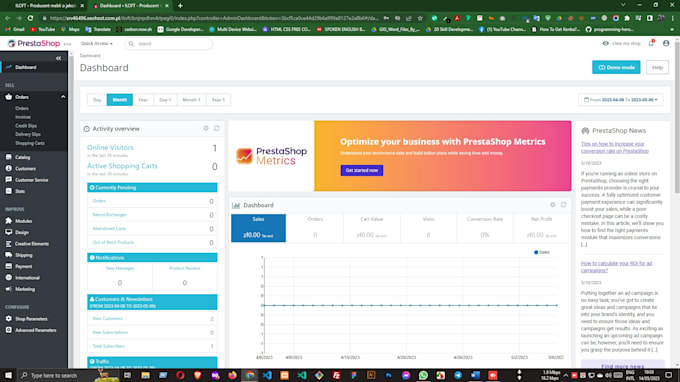Refresh the Activity overview panel
This screenshot has height=382, width=680.
pyautogui.click(x=217, y=128)
